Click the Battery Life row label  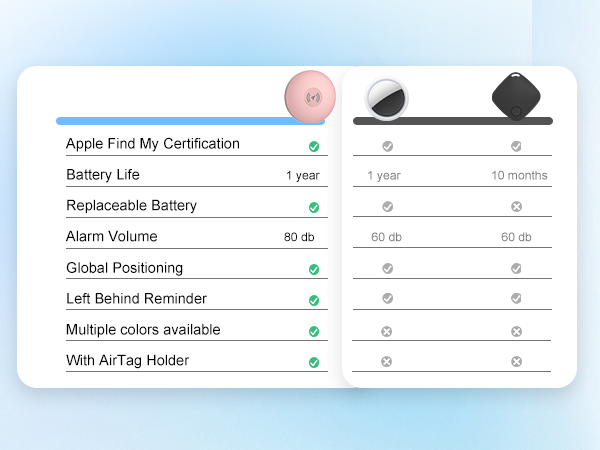point(103,175)
